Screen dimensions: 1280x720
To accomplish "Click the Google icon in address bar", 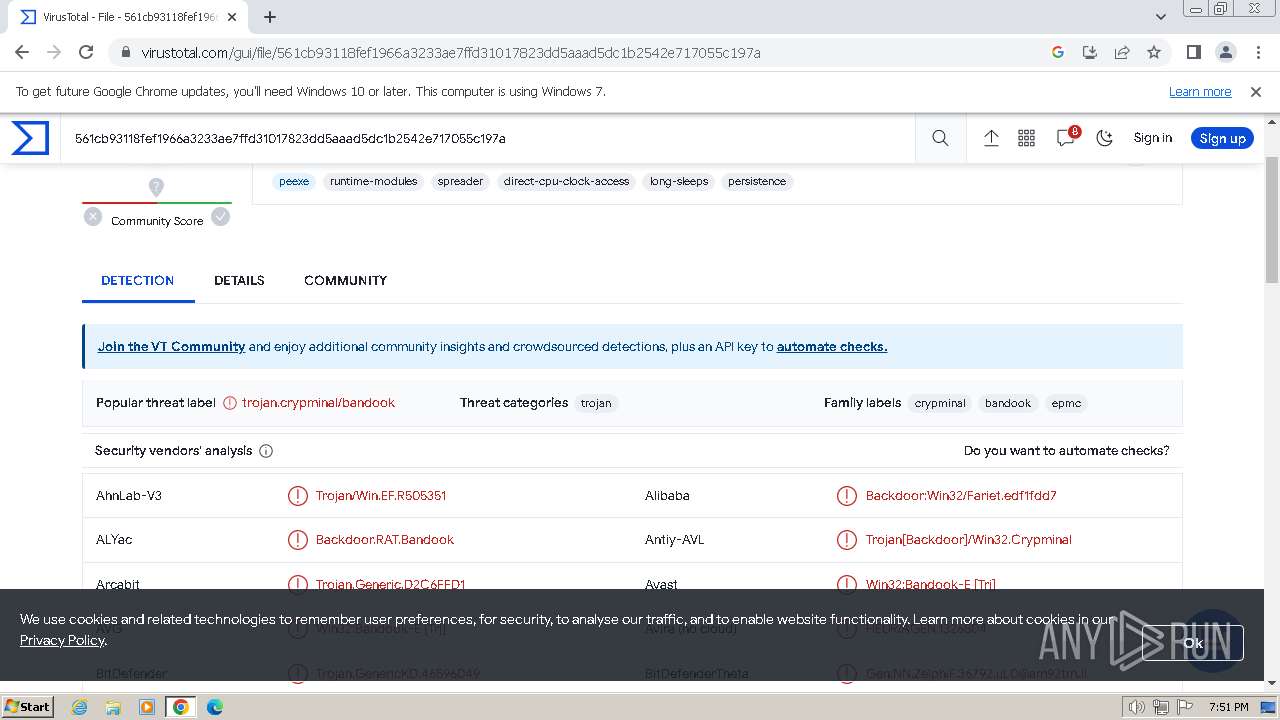I will [1058, 52].
